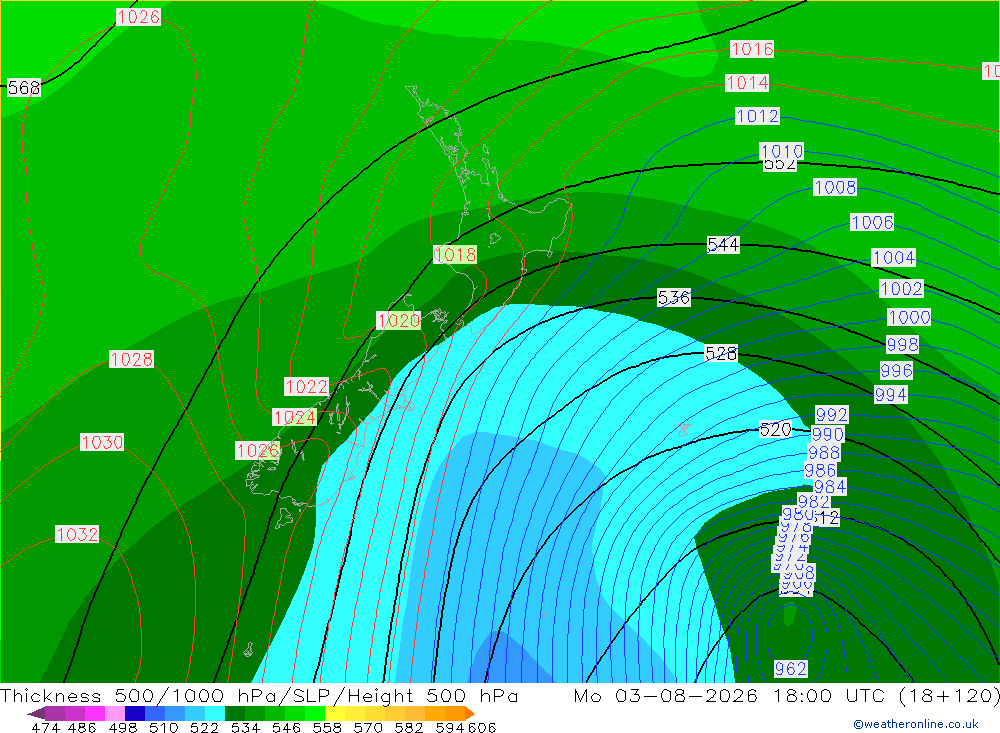The image size is (1000, 733).
Task: Select the dark green 534 legend swatch
Action: [235, 713]
